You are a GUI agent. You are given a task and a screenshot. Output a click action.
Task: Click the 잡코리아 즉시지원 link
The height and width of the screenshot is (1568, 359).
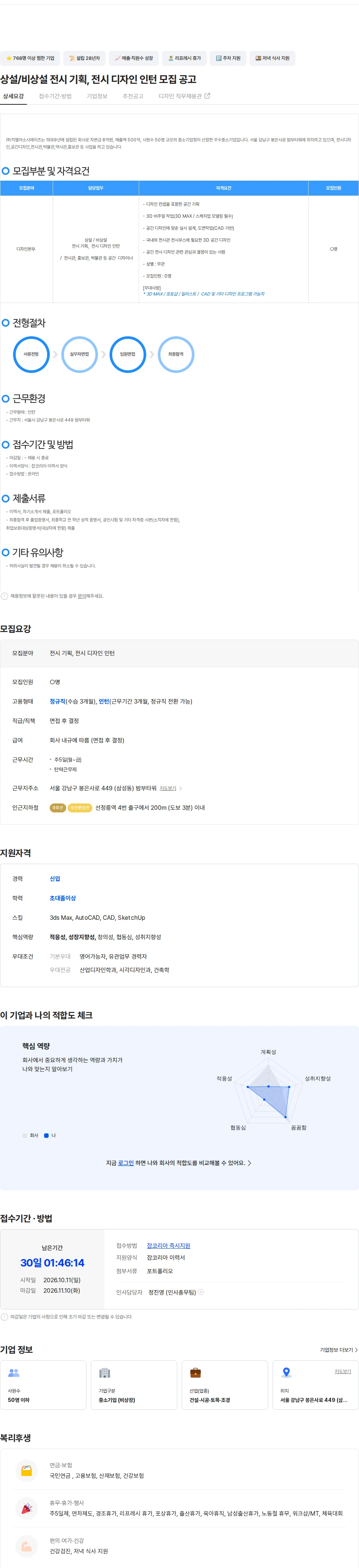click(x=169, y=1246)
